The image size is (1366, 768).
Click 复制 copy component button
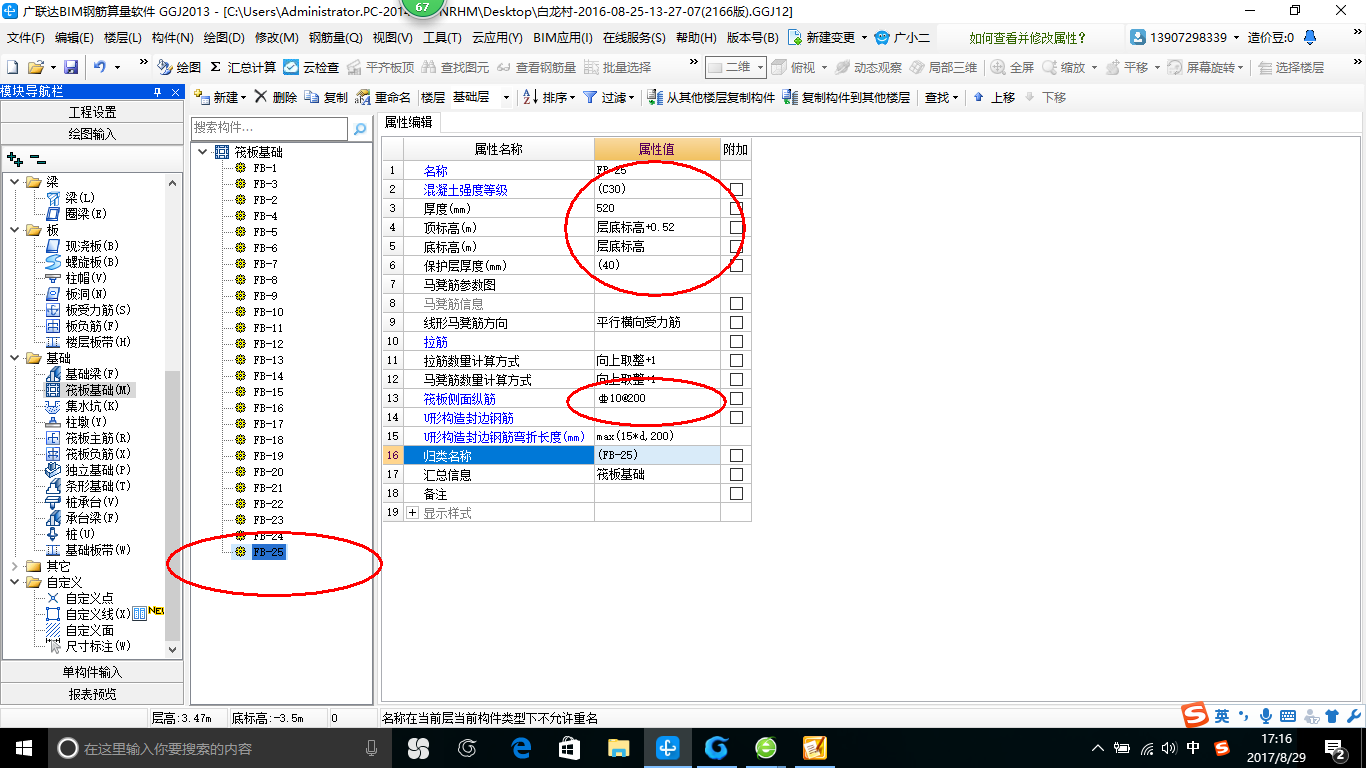coord(327,97)
